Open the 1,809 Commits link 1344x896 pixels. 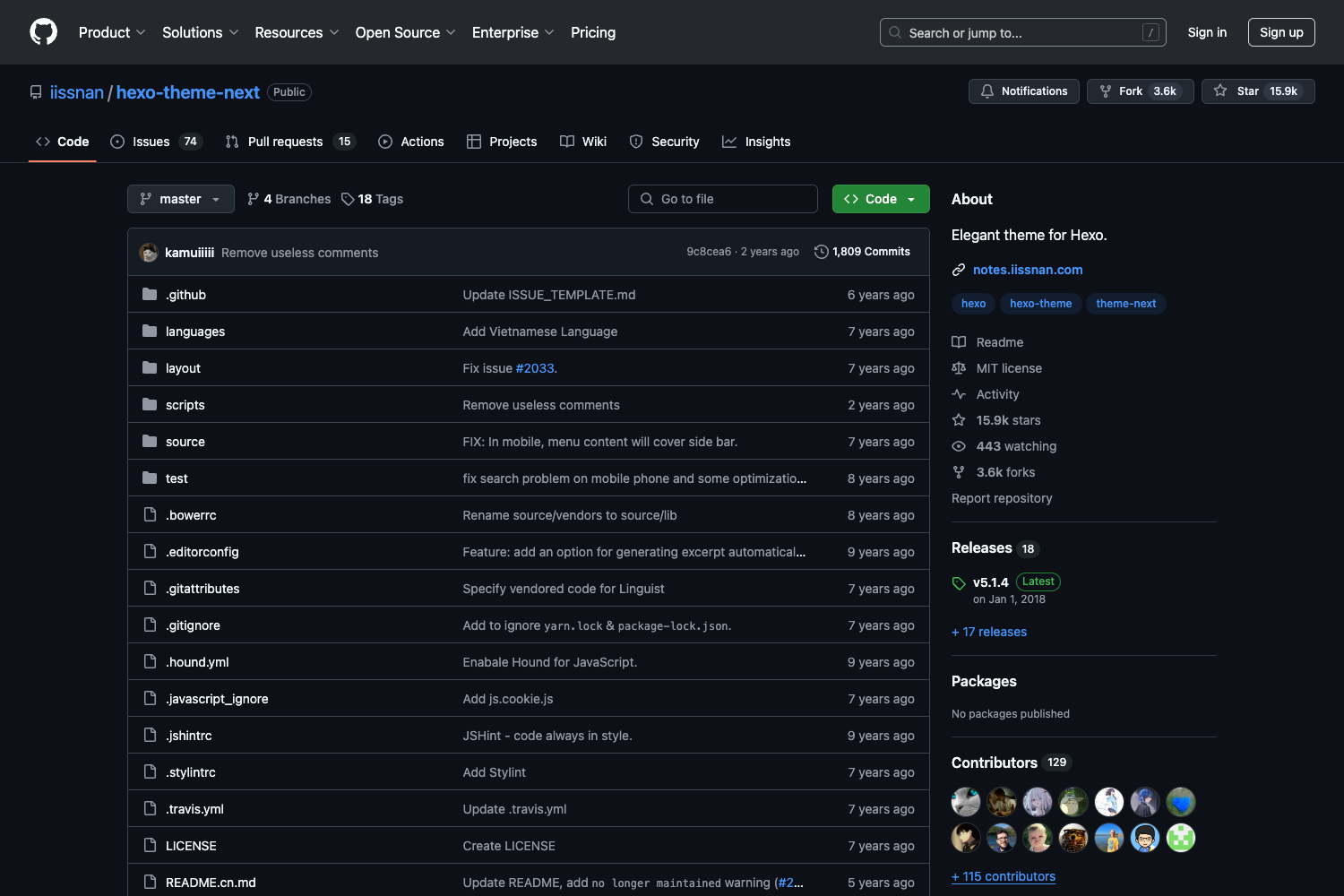[862, 252]
